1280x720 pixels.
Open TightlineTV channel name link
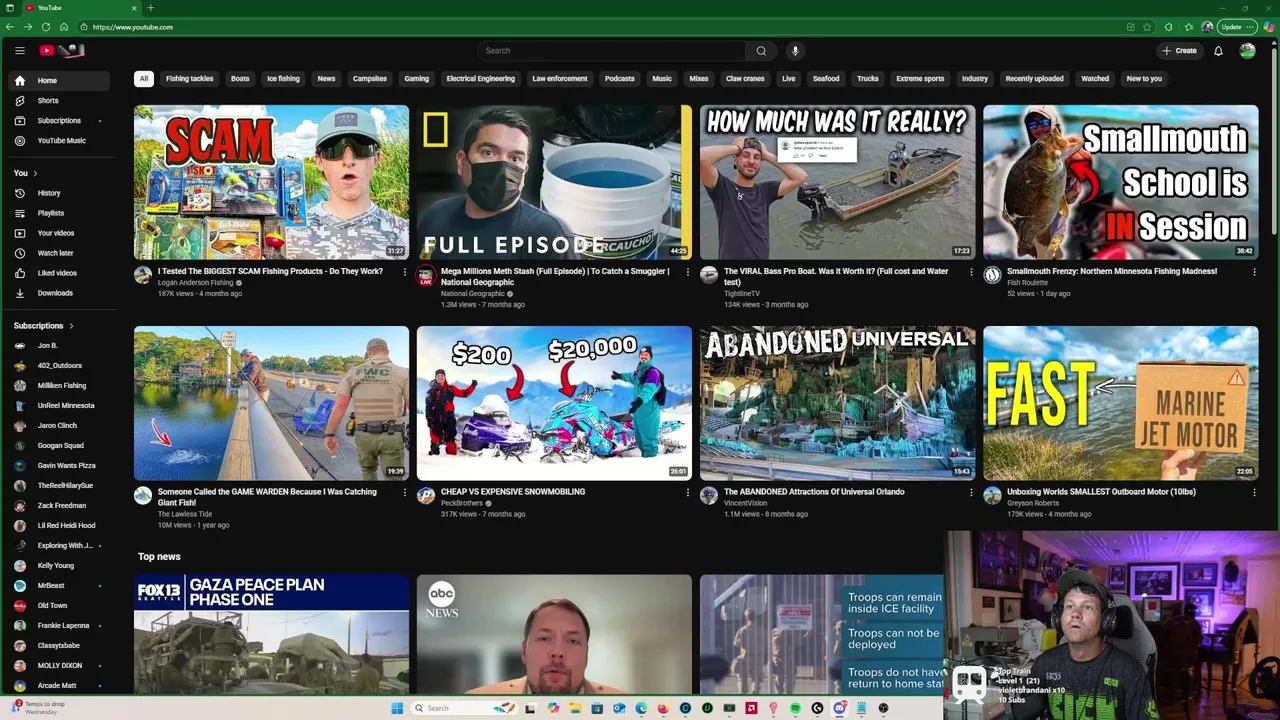742,294
